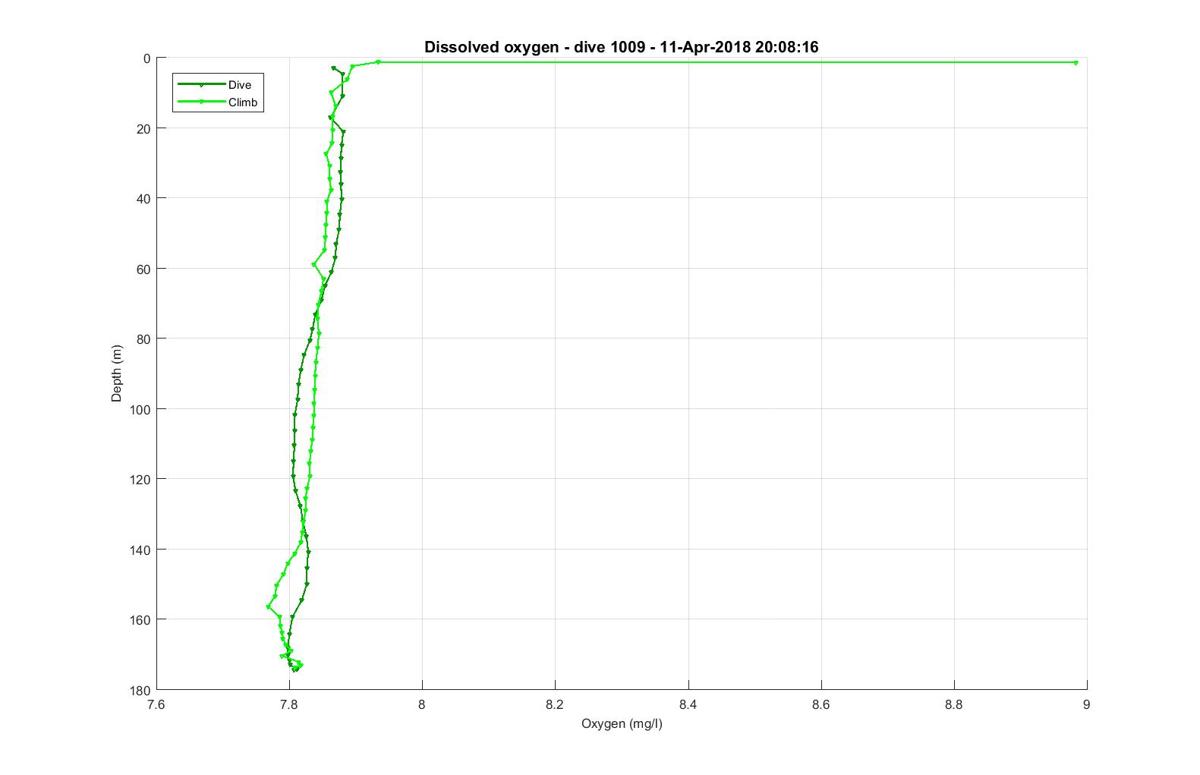
Task: Click the x-axis tick label 8.4
Action: coord(688,704)
